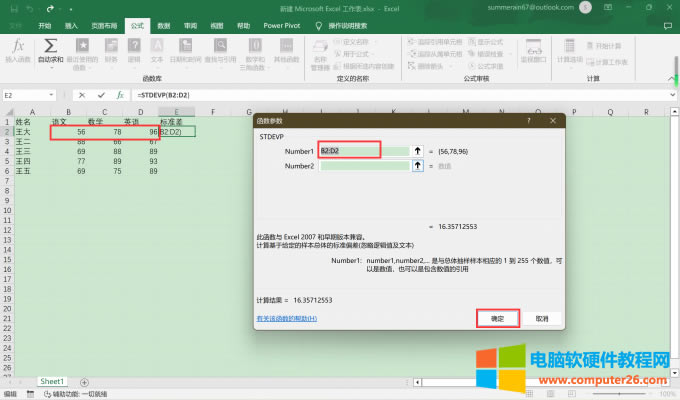
Task: Click the help question mark in dialog
Action: (x=528, y=120)
